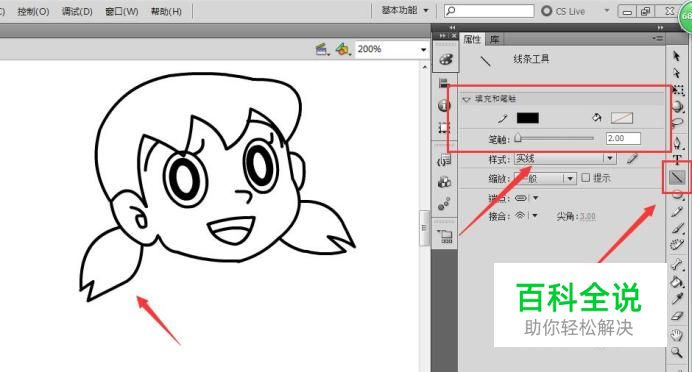
Task: Select the Pencil tool
Action: pyautogui.click(x=677, y=212)
